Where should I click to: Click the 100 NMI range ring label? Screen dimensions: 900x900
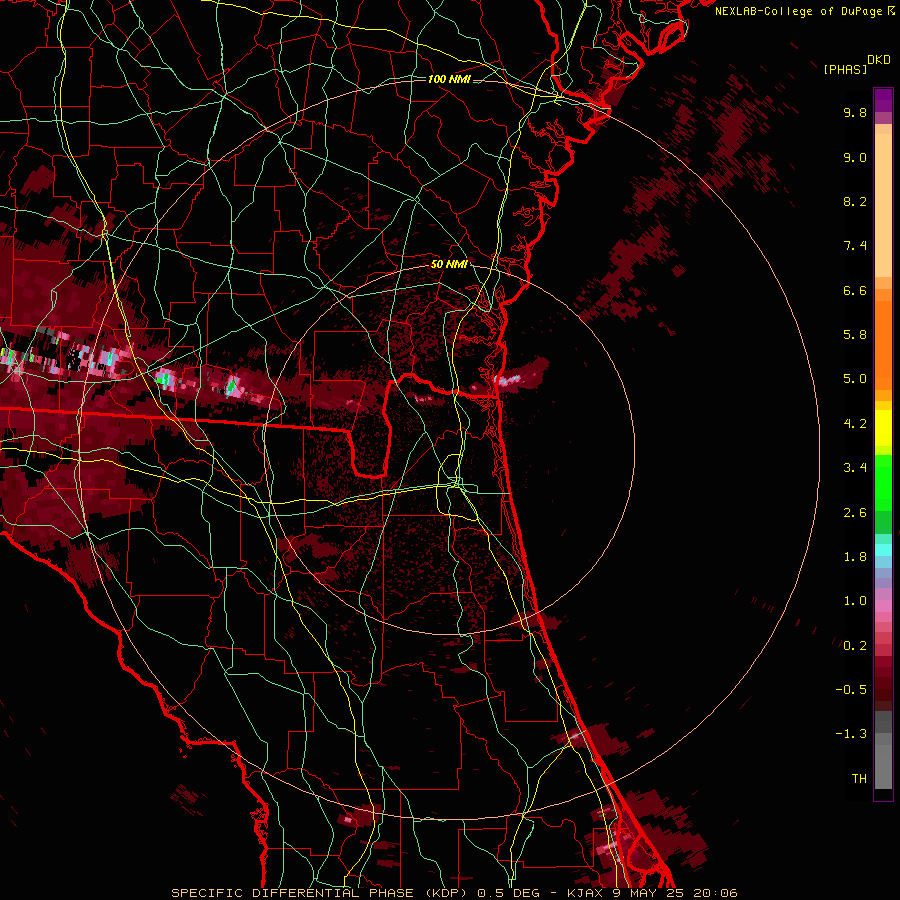[449, 79]
